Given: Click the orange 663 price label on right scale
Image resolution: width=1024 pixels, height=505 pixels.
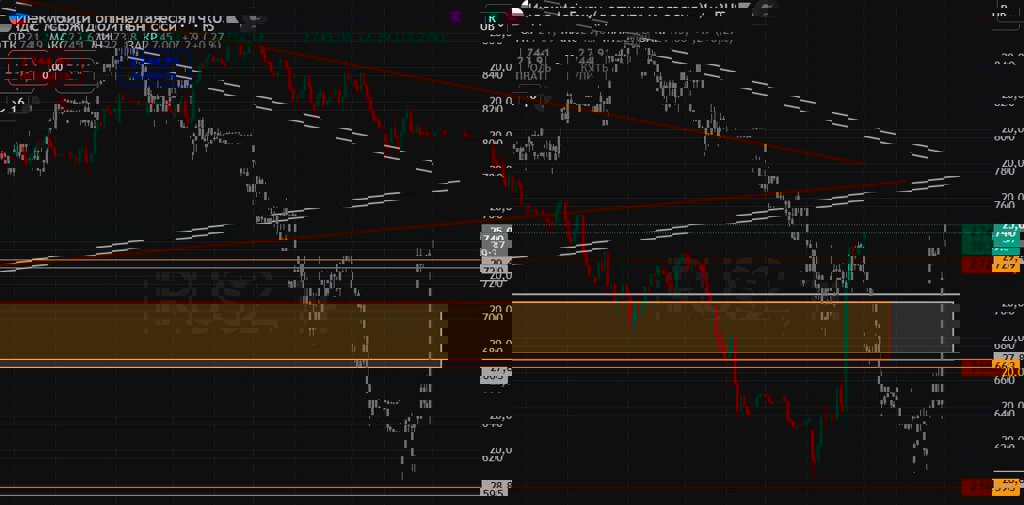Looking at the screenshot, I should pyautogui.click(x=1005, y=367).
